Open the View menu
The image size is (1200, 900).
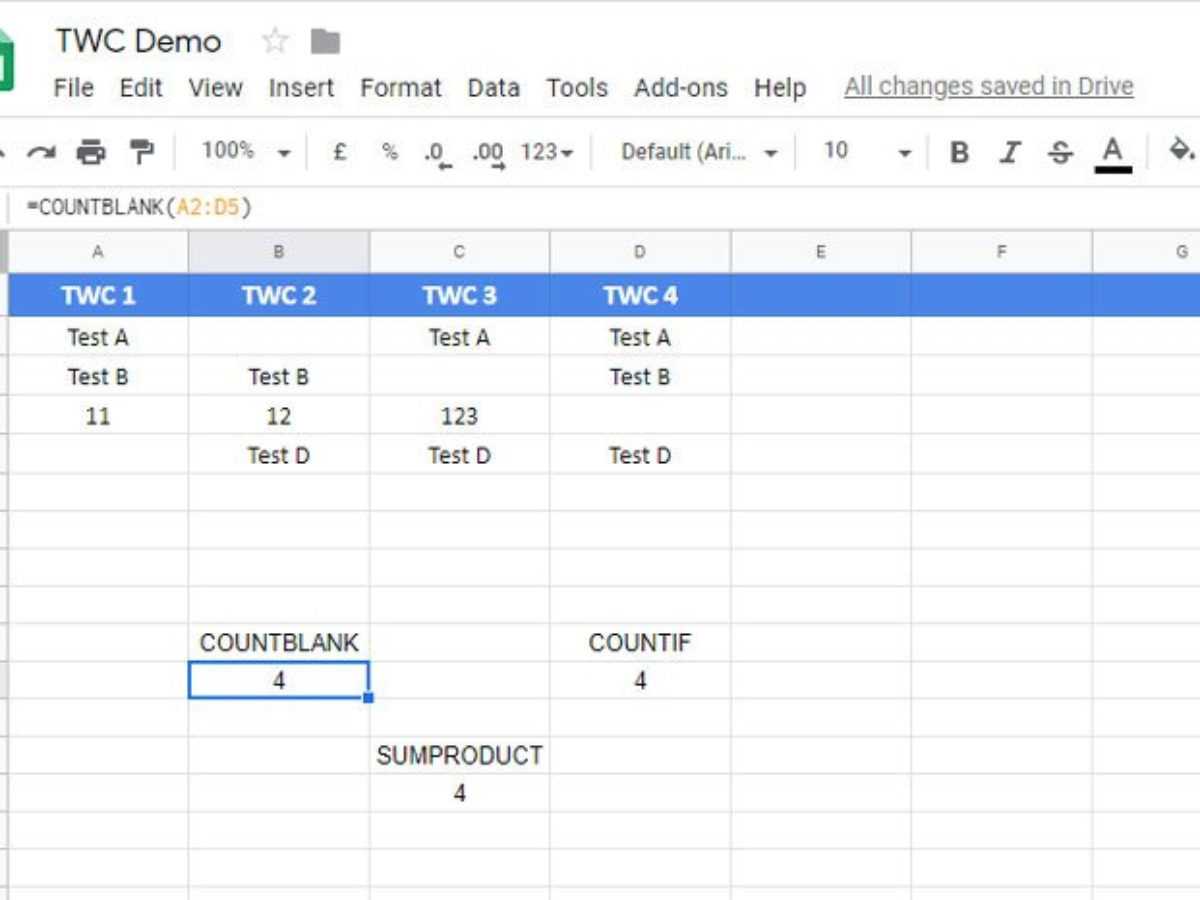tap(216, 88)
